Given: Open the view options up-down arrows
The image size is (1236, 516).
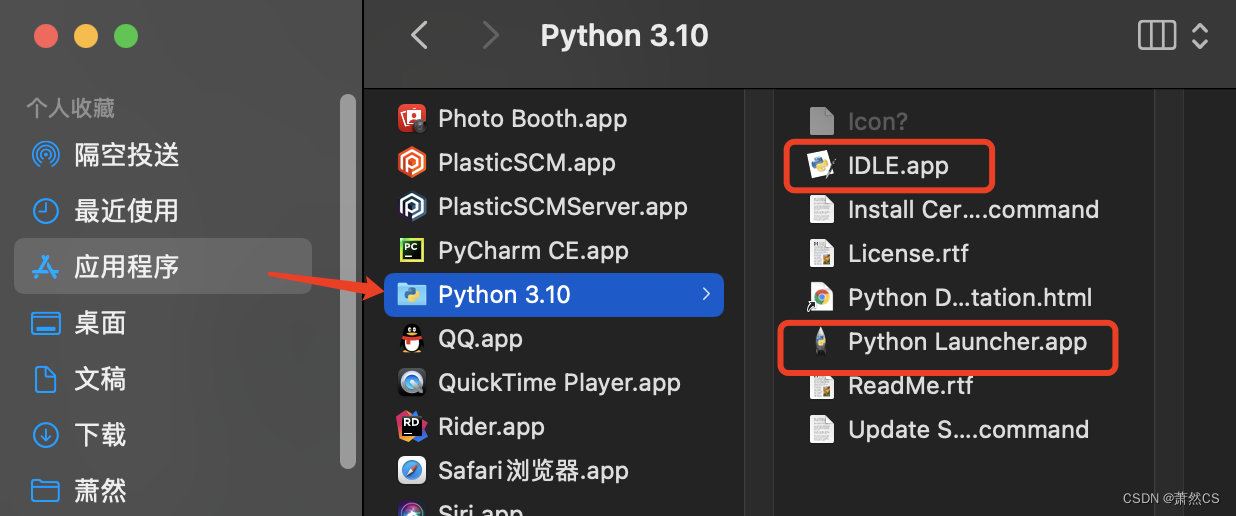Looking at the screenshot, I should pos(1200,37).
